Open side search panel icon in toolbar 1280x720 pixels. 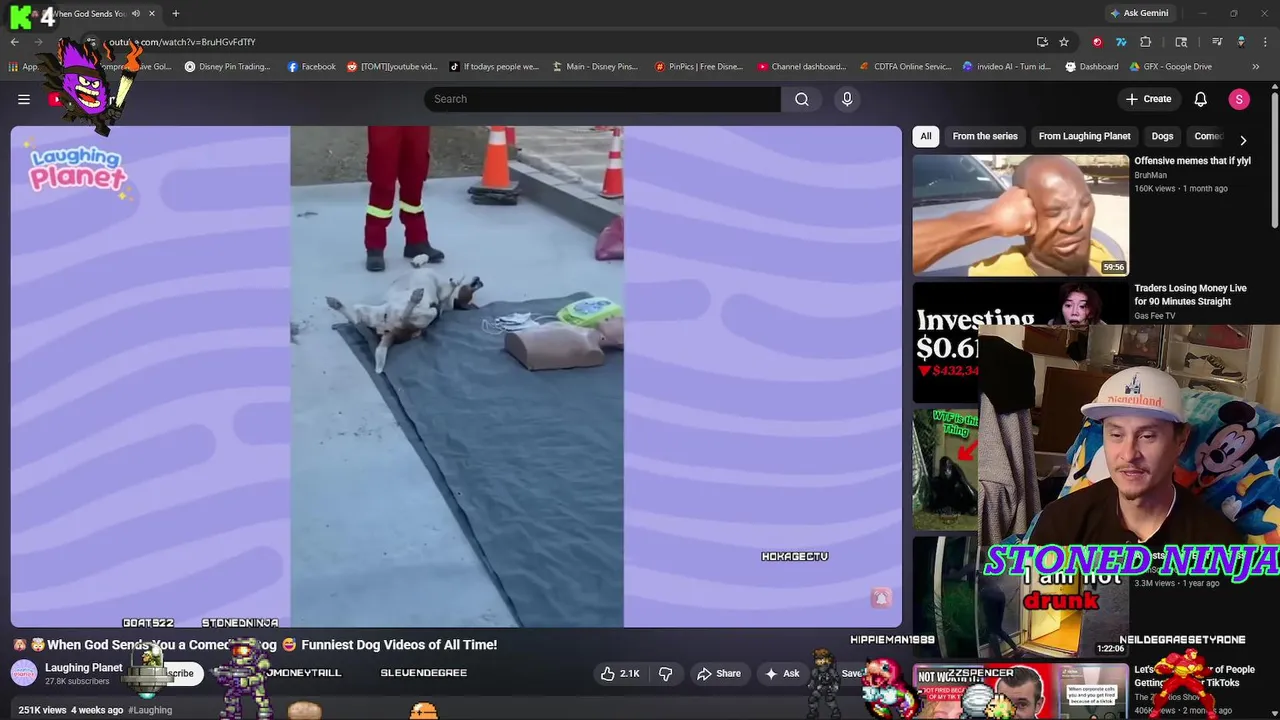point(1181,42)
